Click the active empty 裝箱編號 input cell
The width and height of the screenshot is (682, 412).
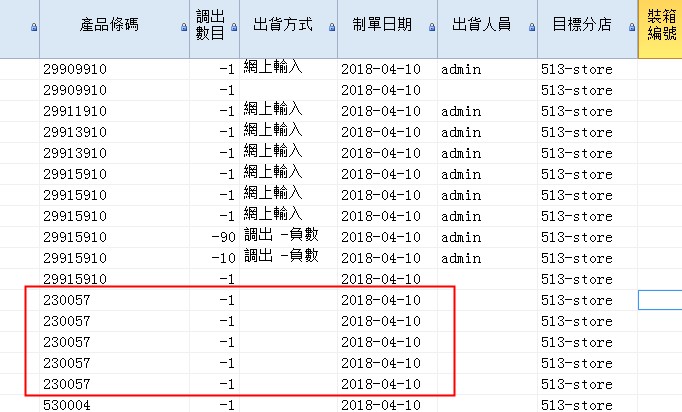(x=660, y=300)
